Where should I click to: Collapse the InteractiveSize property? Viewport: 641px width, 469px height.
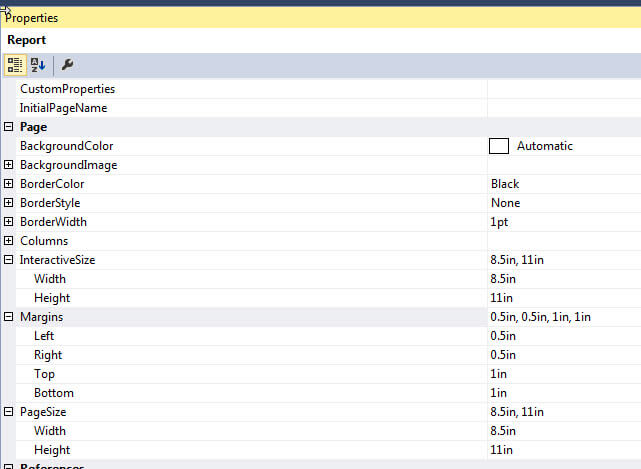pos(9,260)
